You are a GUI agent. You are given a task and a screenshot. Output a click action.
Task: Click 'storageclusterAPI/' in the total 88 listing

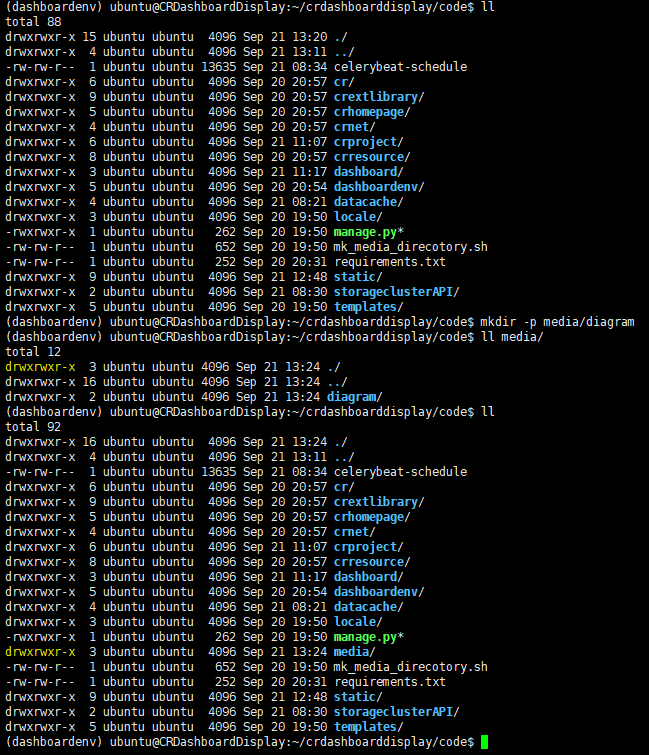click(396, 291)
